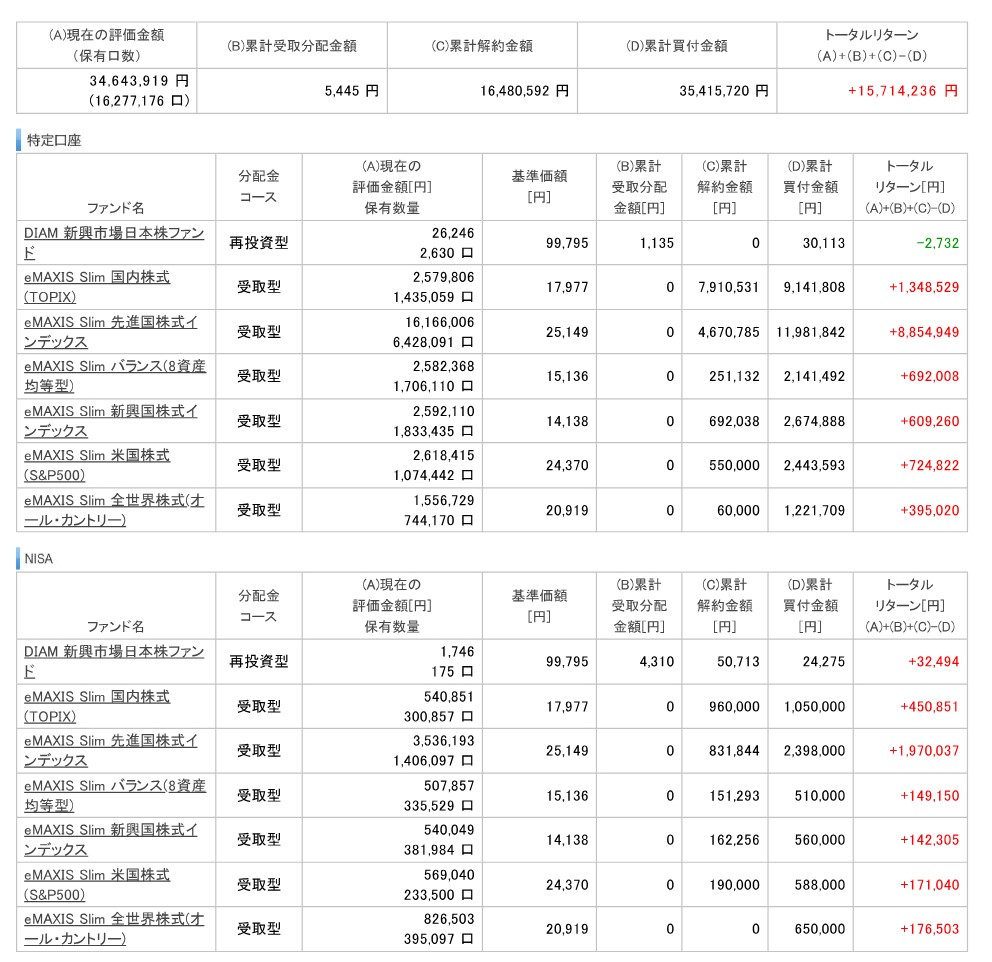Click the return value +692,008
Viewport: 992px width, 962px height.
tap(929, 377)
